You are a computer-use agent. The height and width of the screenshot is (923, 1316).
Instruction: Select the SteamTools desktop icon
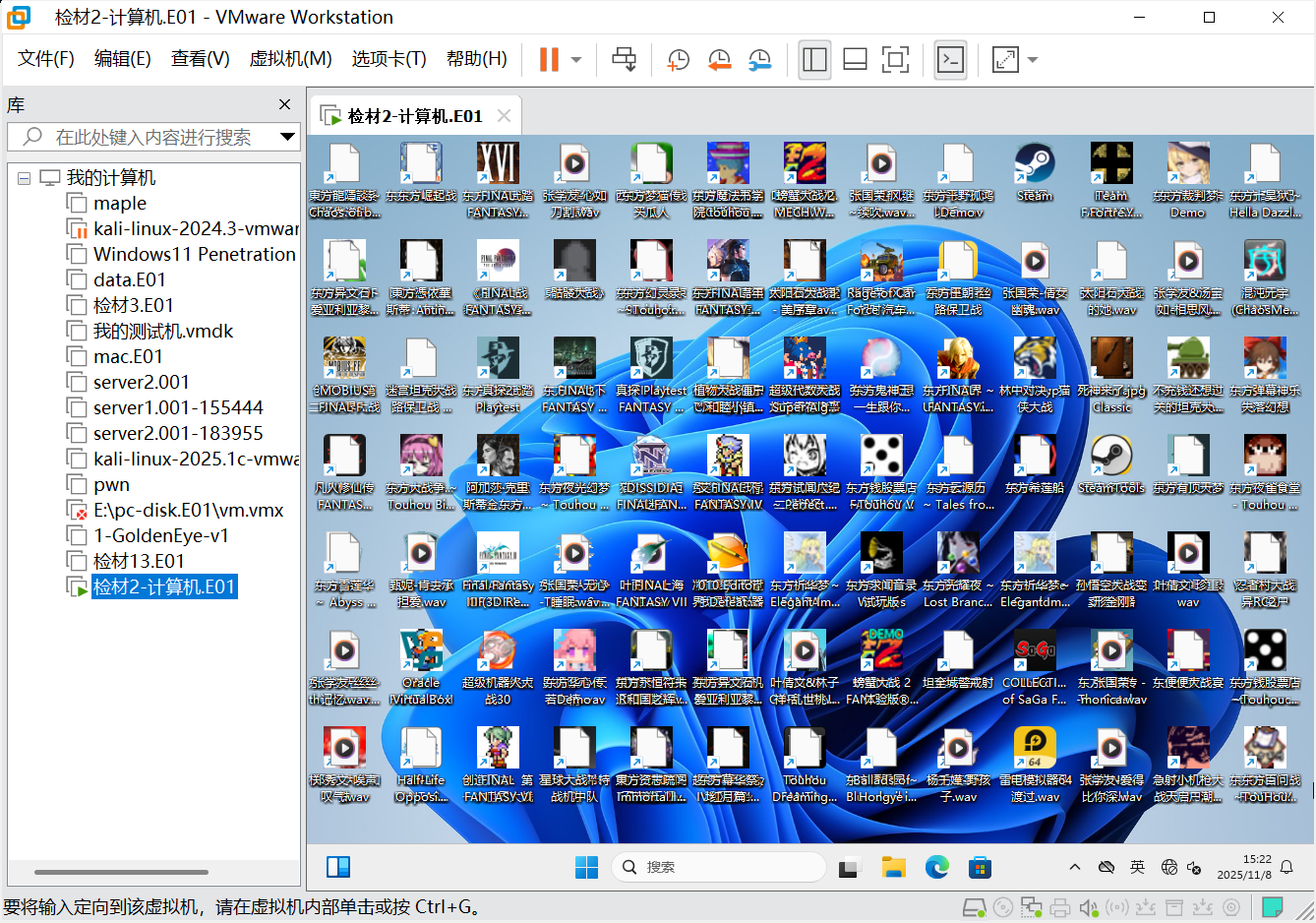coord(1111,465)
